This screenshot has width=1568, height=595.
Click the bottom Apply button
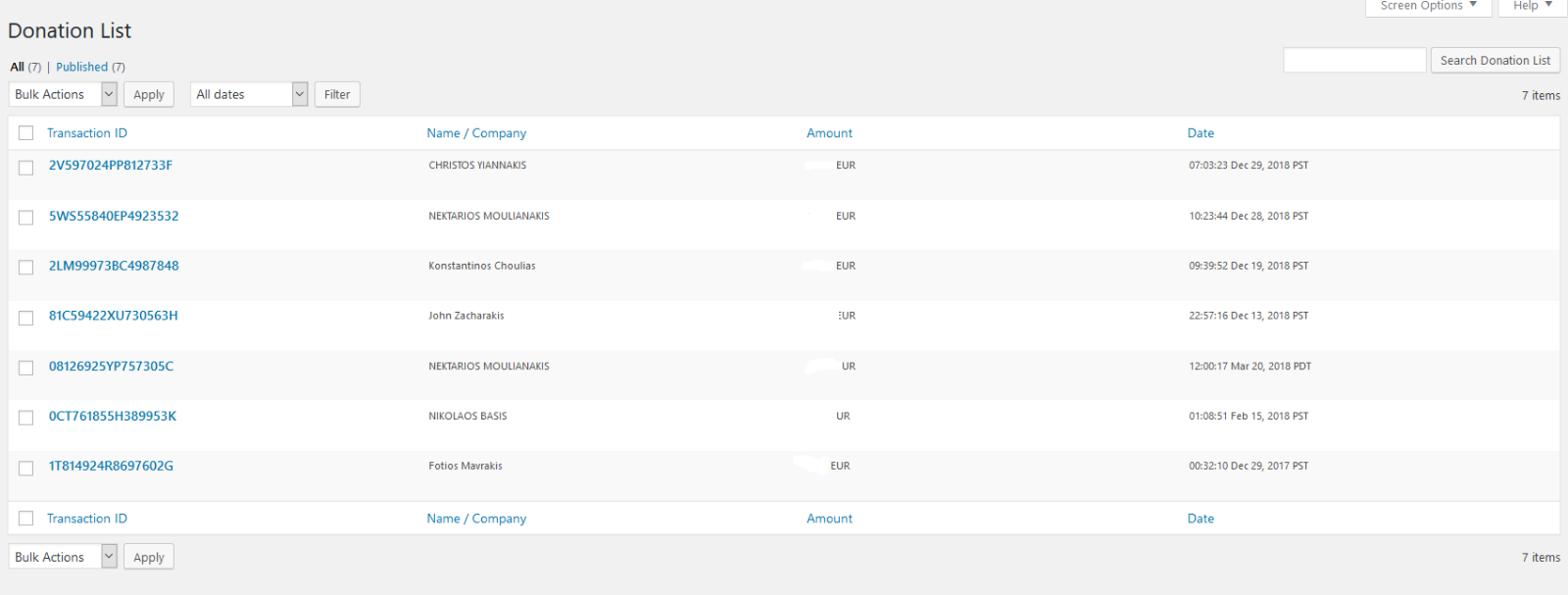149,557
